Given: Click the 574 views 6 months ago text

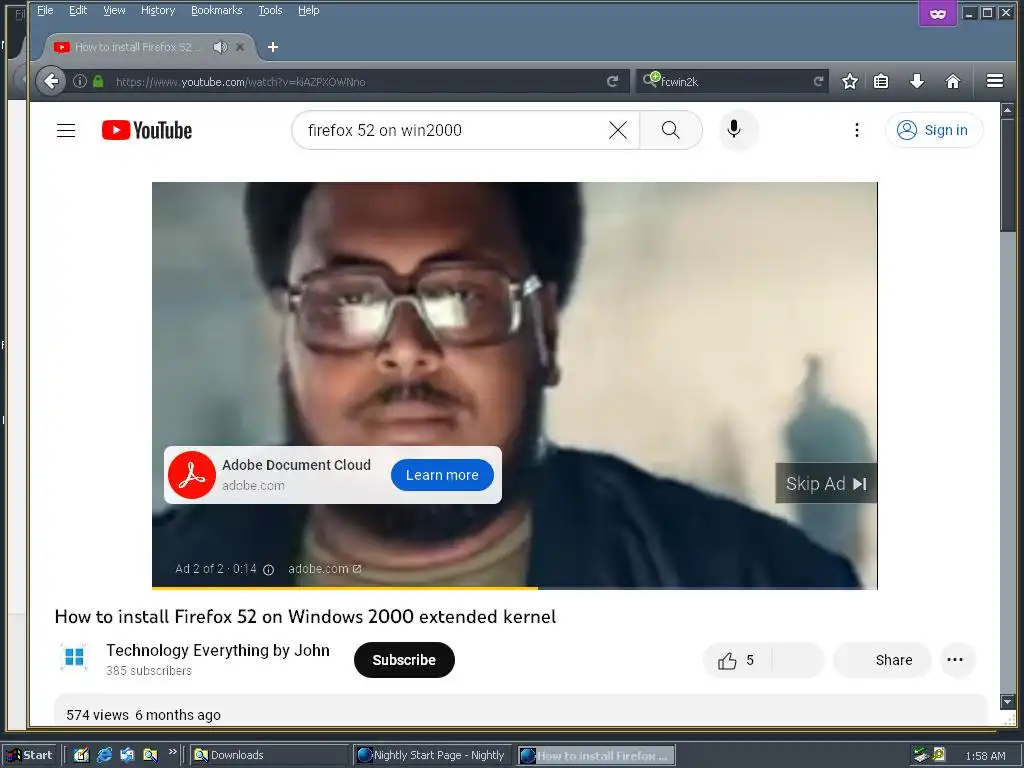Looking at the screenshot, I should point(143,715).
